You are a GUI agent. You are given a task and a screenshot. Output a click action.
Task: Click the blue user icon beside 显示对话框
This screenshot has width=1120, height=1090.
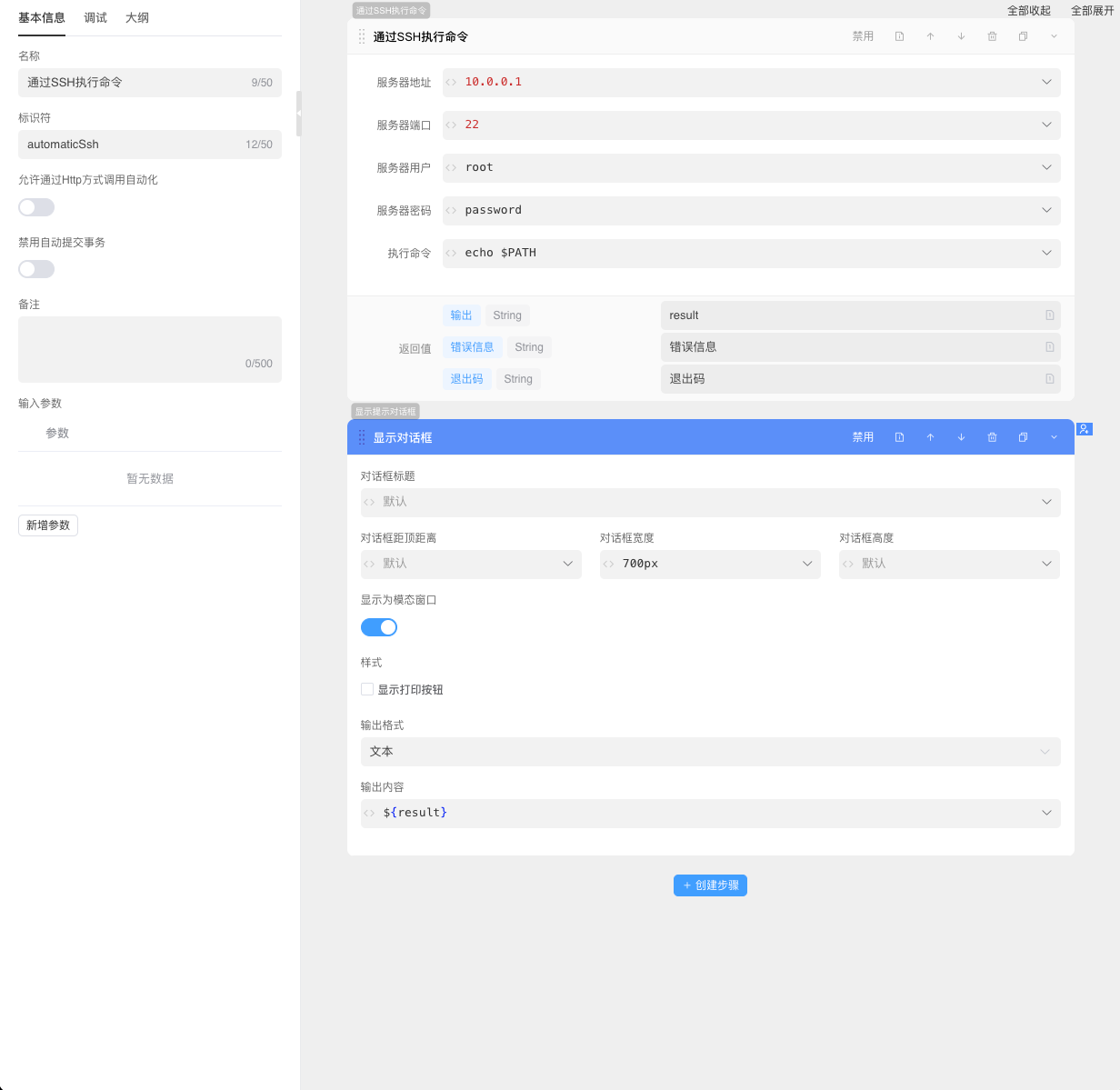click(x=1084, y=429)
